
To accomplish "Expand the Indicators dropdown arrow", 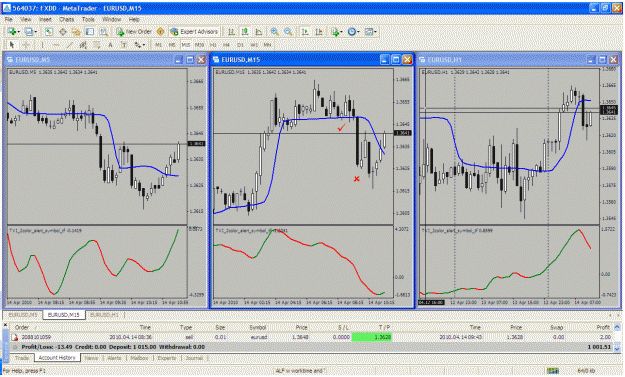I will click(x=341, y=32).
